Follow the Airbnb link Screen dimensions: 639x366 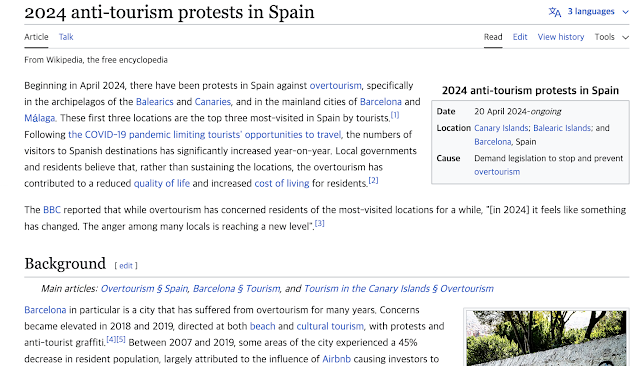[x=337, y=359]
